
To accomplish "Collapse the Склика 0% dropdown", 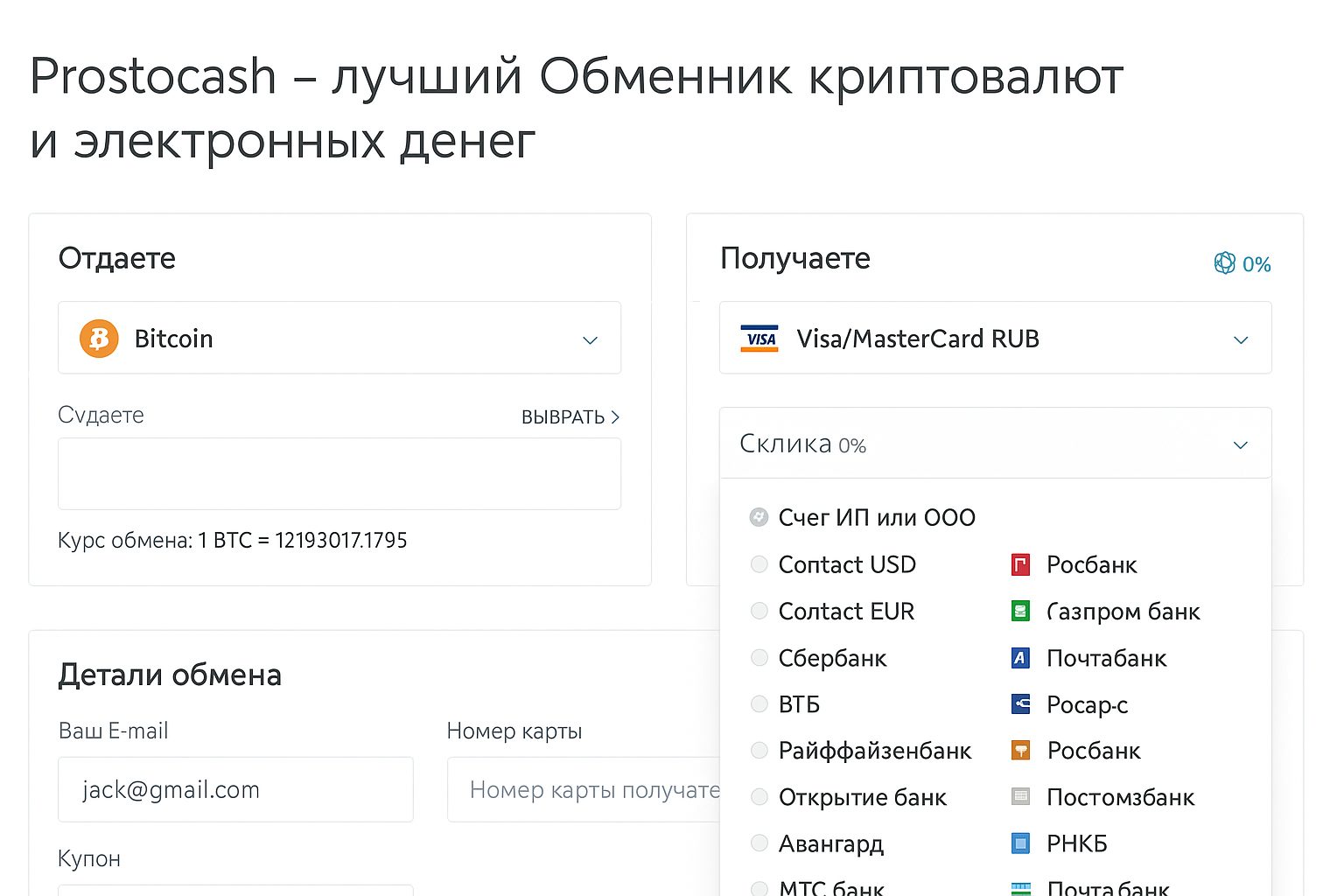I will (x=1240, y=444).
